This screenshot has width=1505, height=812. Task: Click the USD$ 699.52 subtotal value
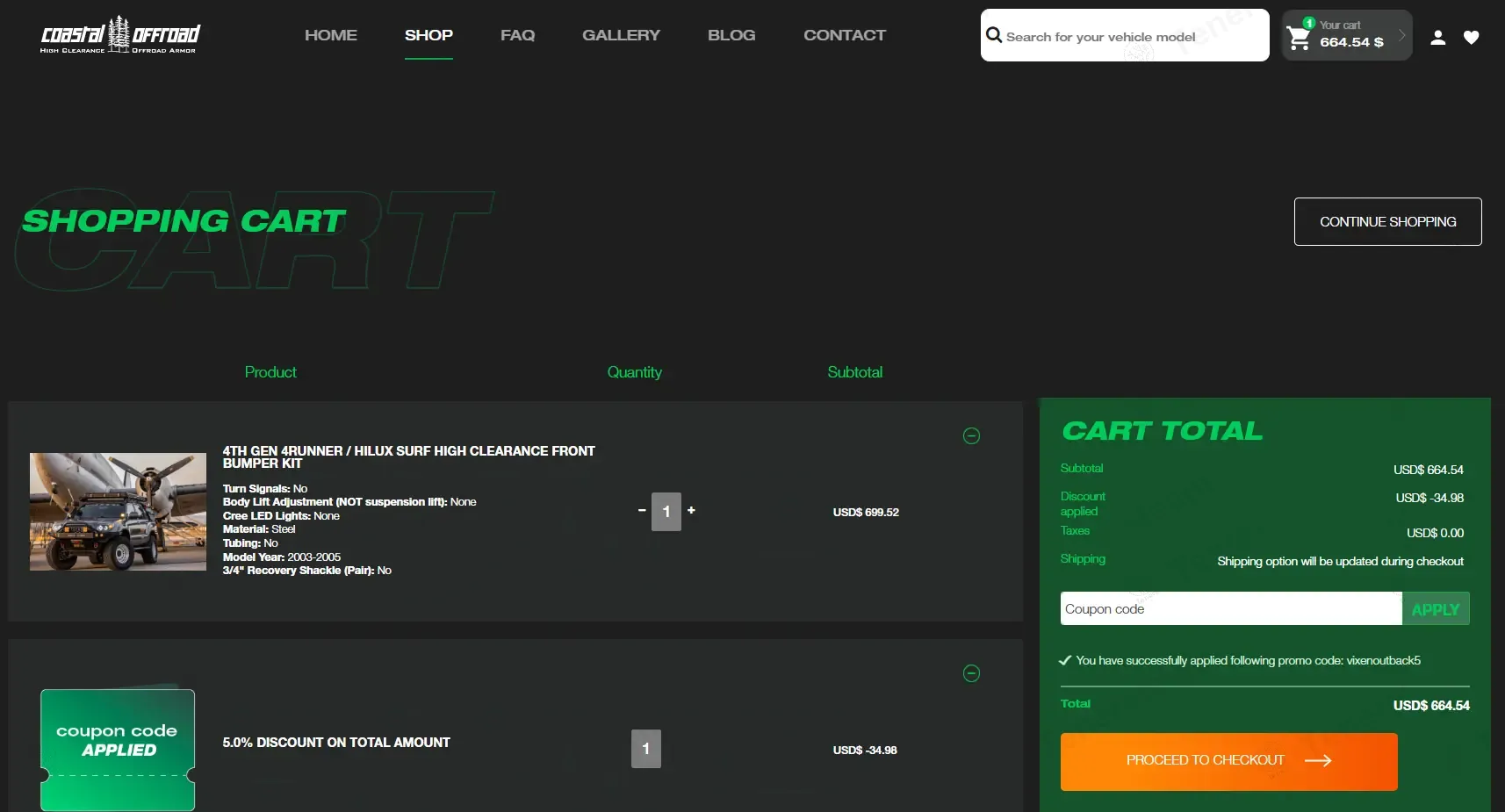866,512
